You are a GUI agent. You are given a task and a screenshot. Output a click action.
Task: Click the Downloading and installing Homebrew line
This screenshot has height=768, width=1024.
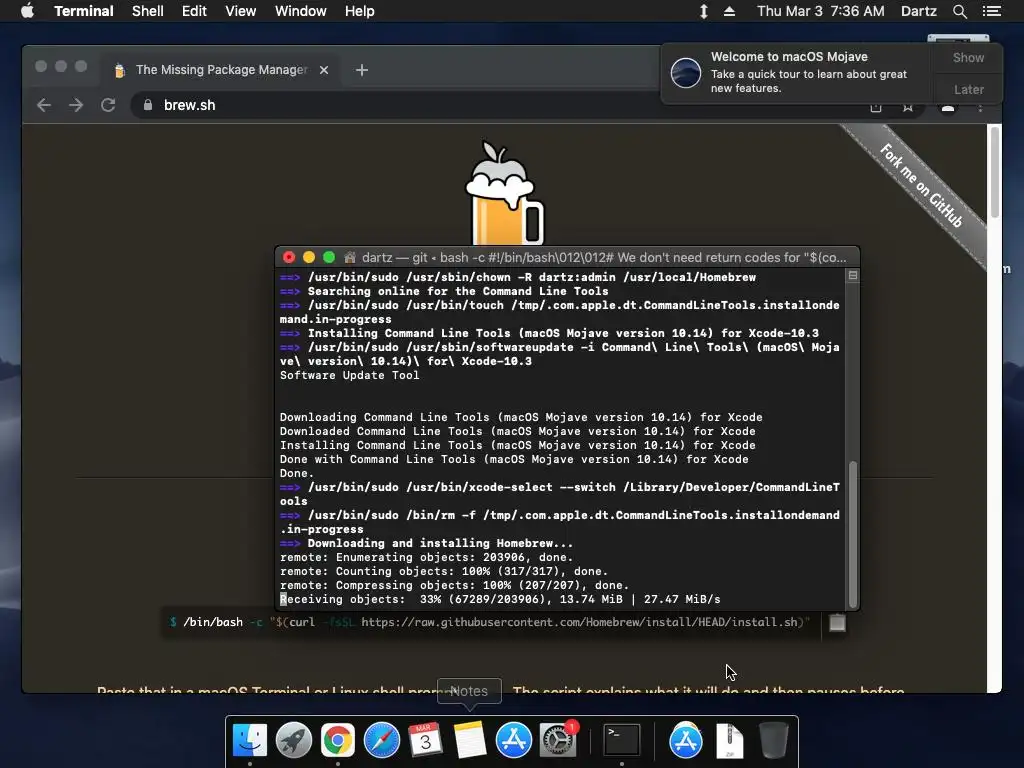coord(426,543)
